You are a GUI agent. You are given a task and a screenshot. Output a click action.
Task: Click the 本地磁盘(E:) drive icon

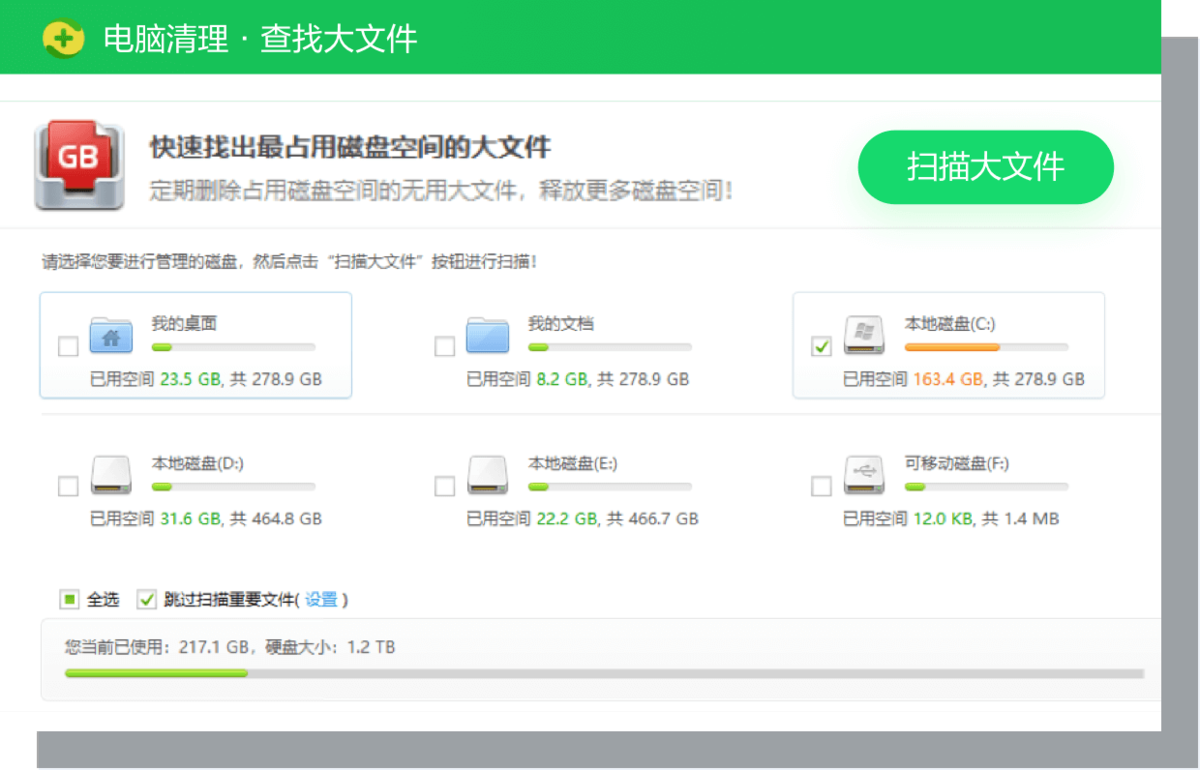[487, 477]
